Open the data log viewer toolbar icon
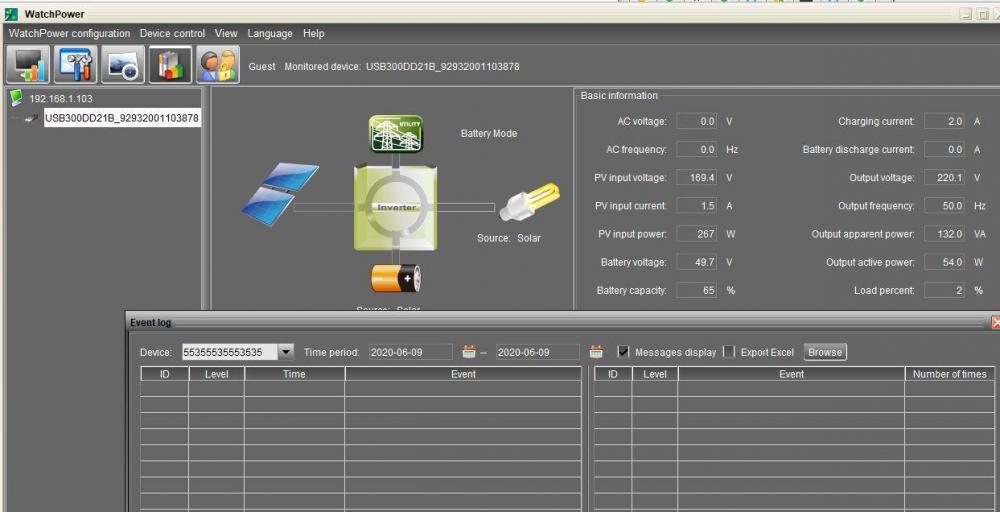The width and height of the screenshot is (1000, 512). click(x=122, y=65)
